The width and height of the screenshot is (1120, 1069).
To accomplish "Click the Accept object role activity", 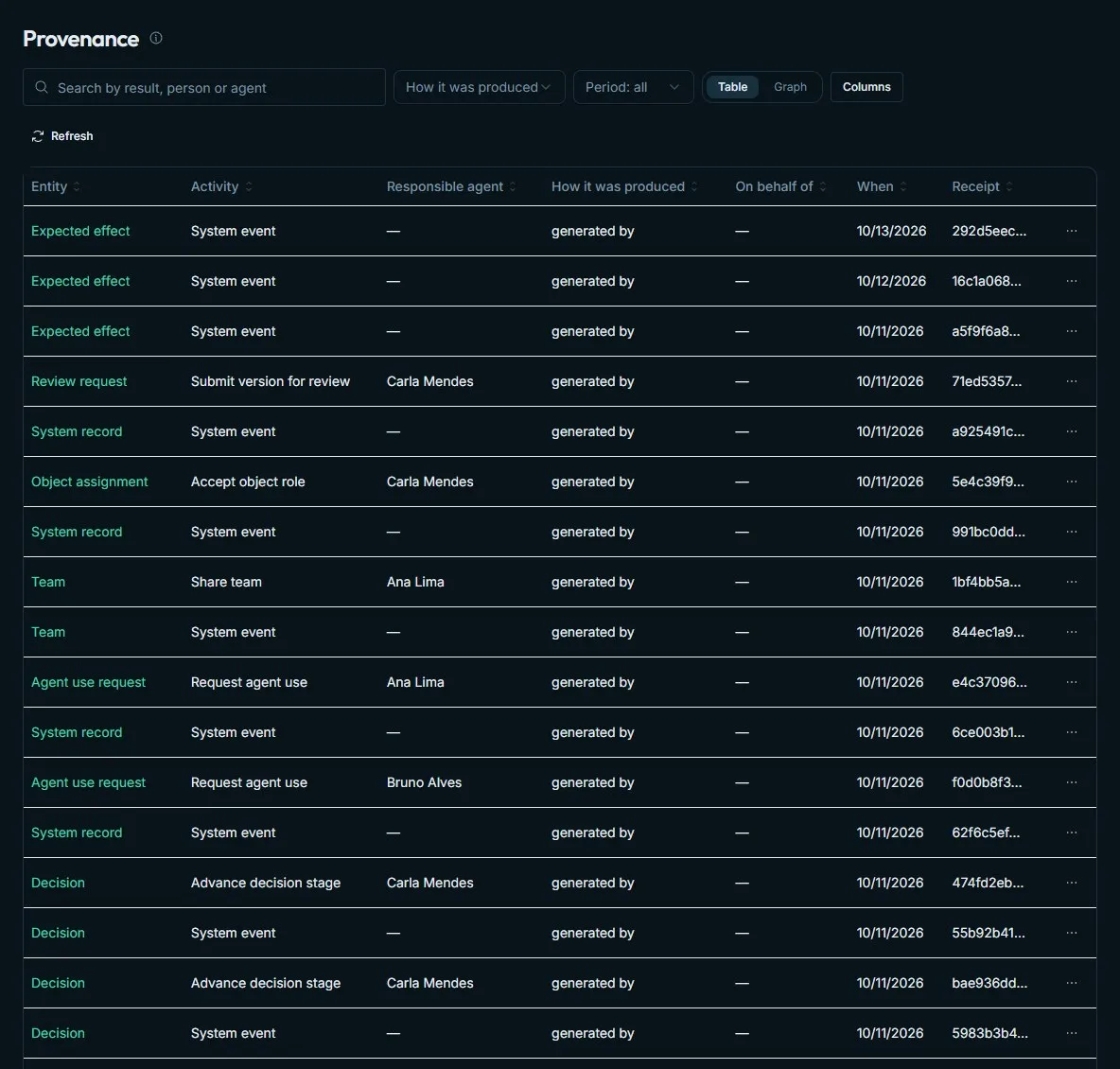I will [248, 481].
